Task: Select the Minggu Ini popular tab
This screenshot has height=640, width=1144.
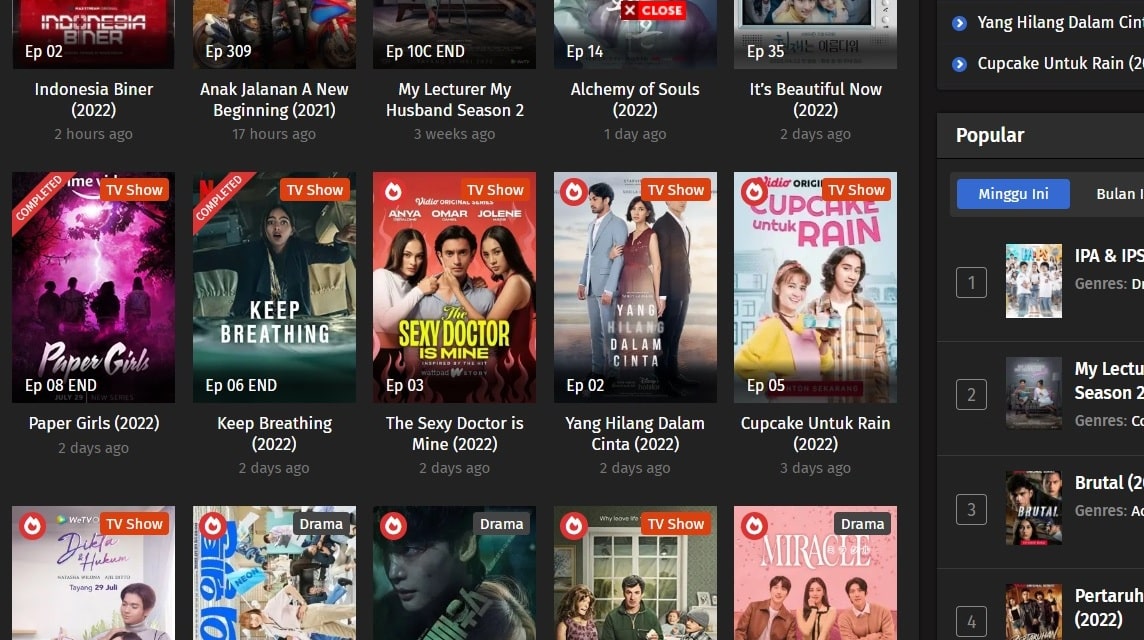Action: [1013, 194]
